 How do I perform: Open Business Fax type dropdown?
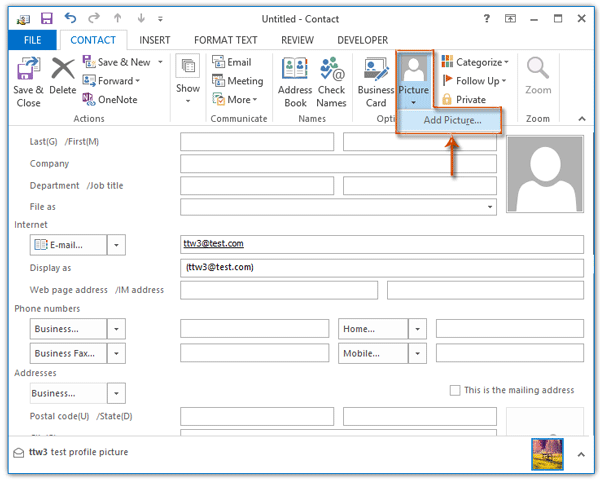click(x=116, y=353)
